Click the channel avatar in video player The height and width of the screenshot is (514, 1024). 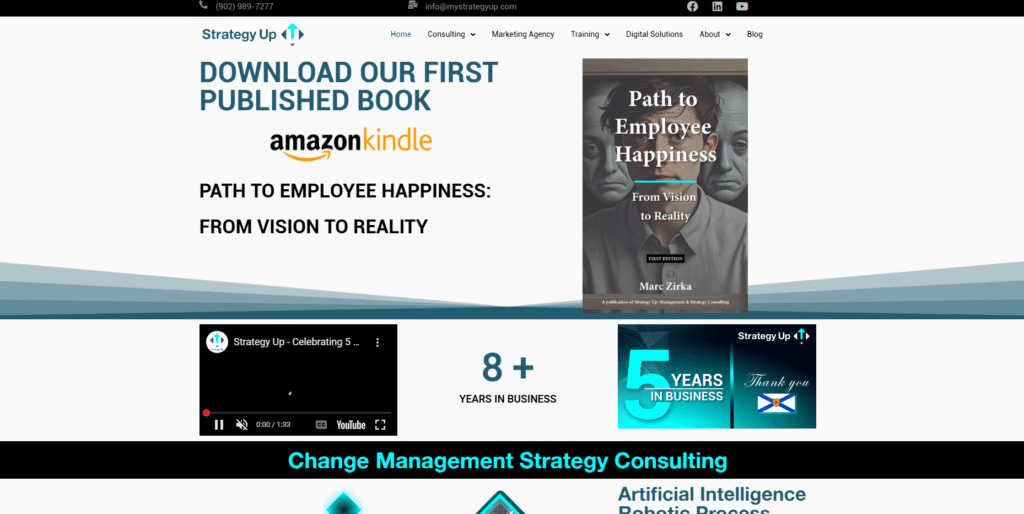pos(217,342)
